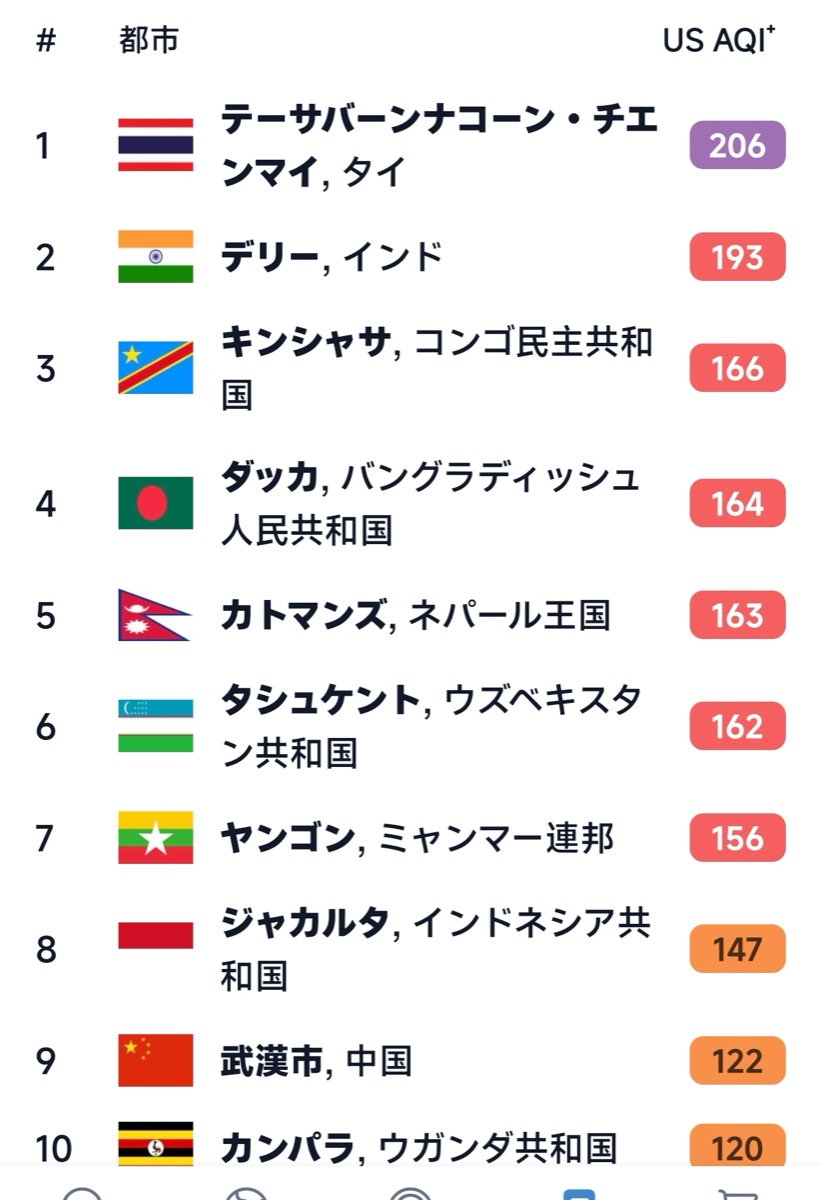Screen dimensions: 821x1200
Task: Click the India flag beside デリー
Action: [155, 257]
